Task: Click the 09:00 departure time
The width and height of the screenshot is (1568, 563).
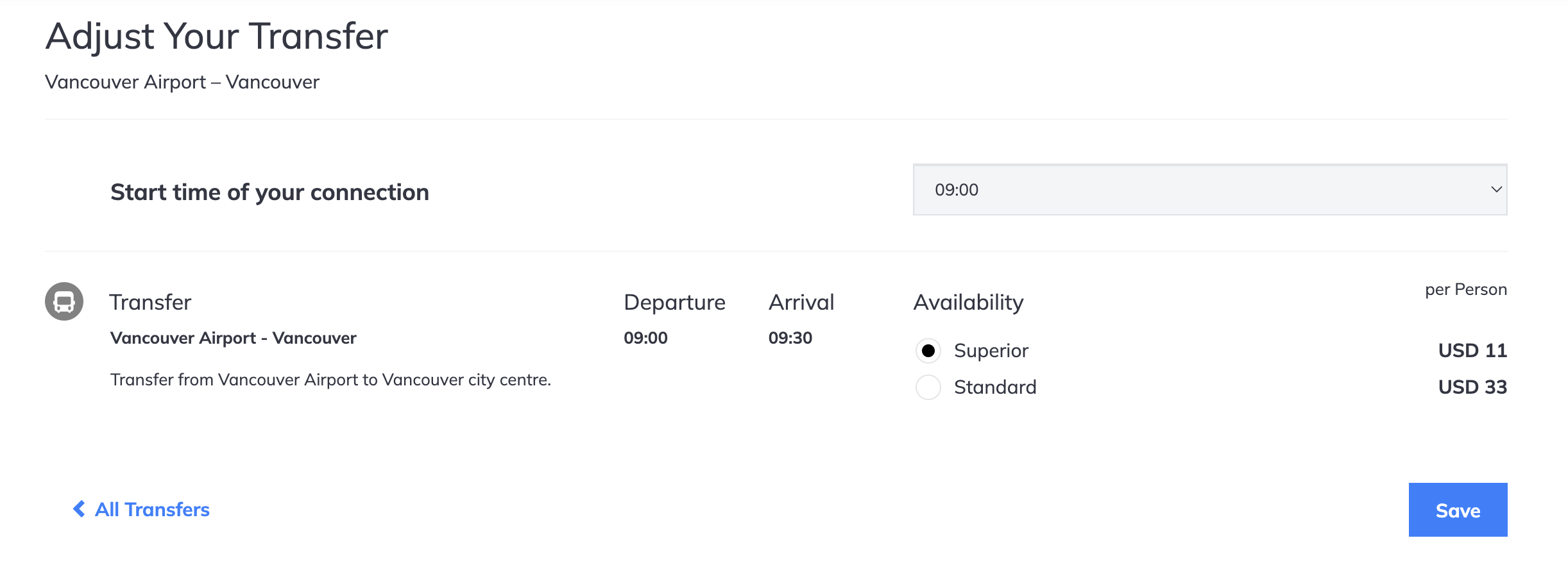Action: pyautogui.click(x=645, y=338)
